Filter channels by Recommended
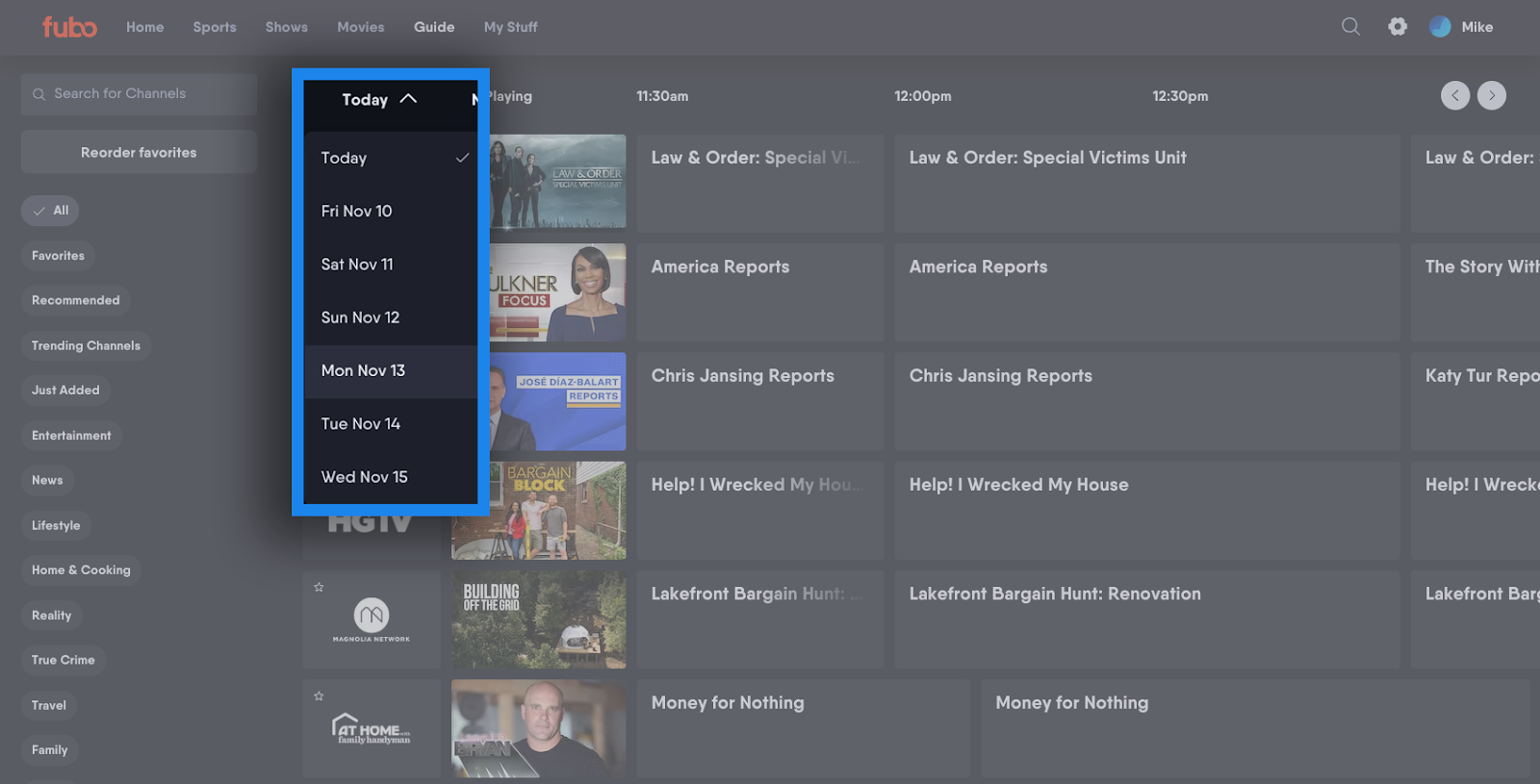Viewport: 1540px width, 784px height. pyautogui.click(x=76, y=300)
